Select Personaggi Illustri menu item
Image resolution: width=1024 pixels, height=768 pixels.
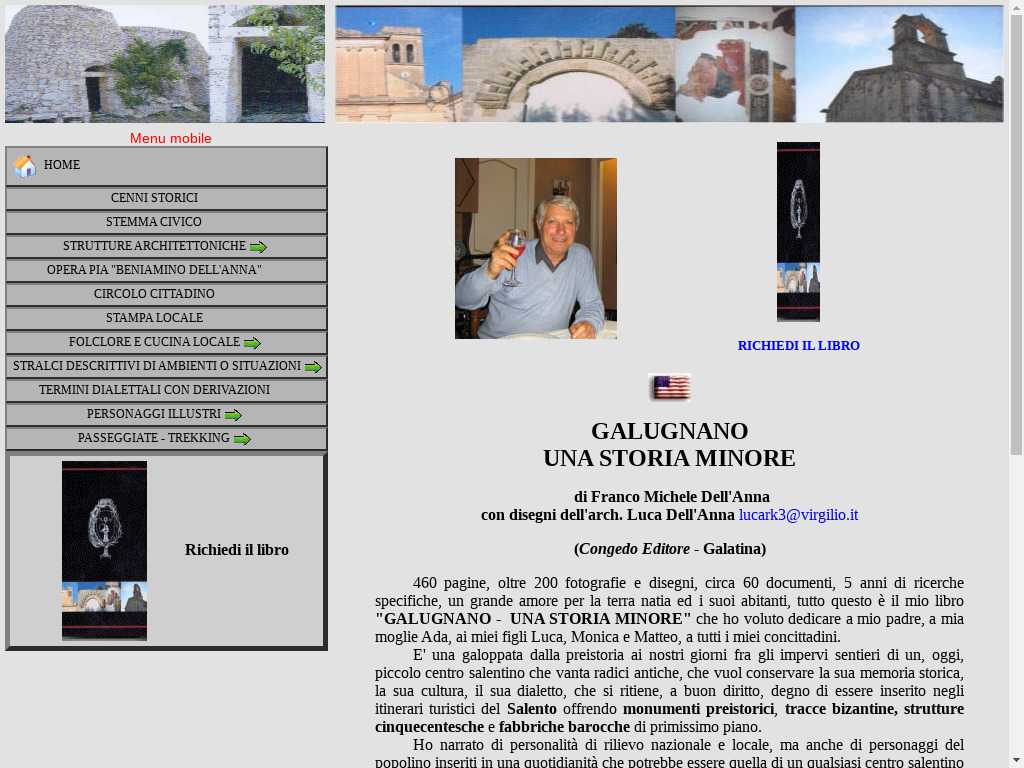pyautogui.click(x=166, y=414)
